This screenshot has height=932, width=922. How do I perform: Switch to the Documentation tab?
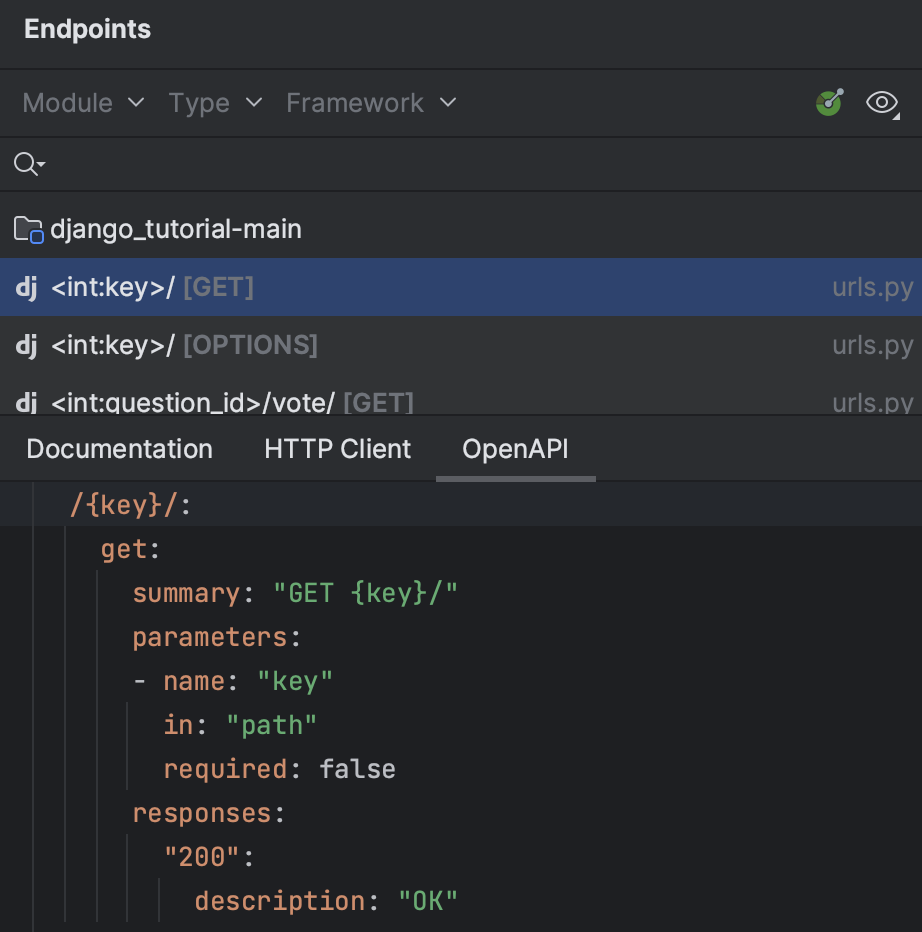click(x=119, y=449)
